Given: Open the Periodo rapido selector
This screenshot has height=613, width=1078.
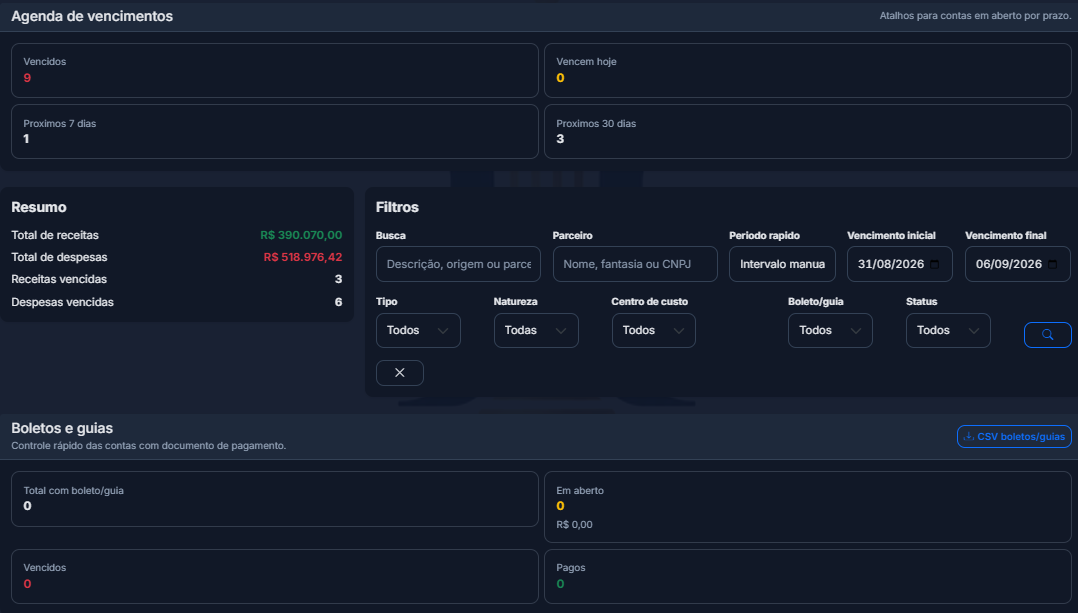Looking at the screenshot, I should click(782, 264).
